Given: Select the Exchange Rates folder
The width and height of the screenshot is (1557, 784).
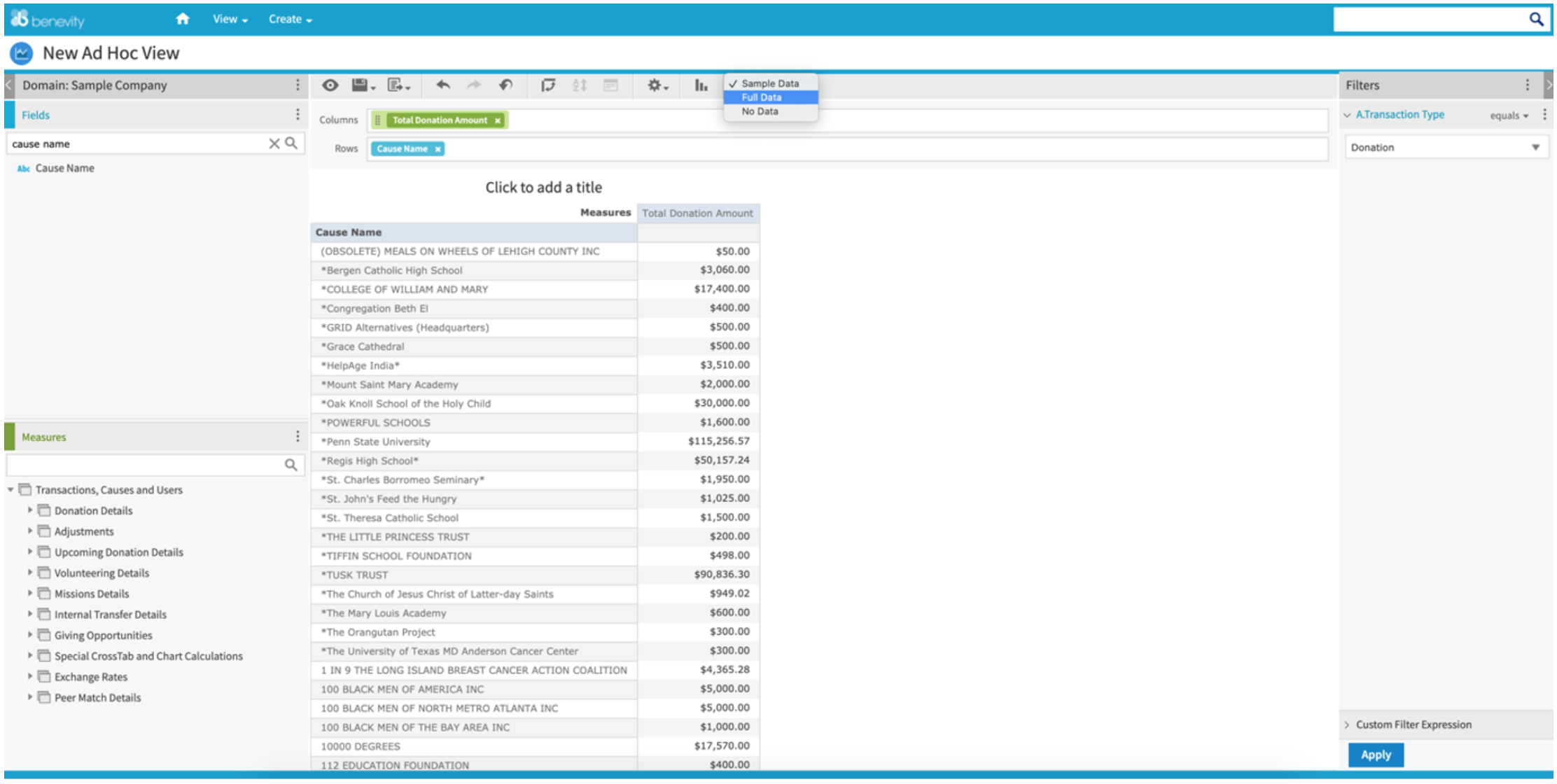Looking at the screenshot, I should tap(91, 677).
